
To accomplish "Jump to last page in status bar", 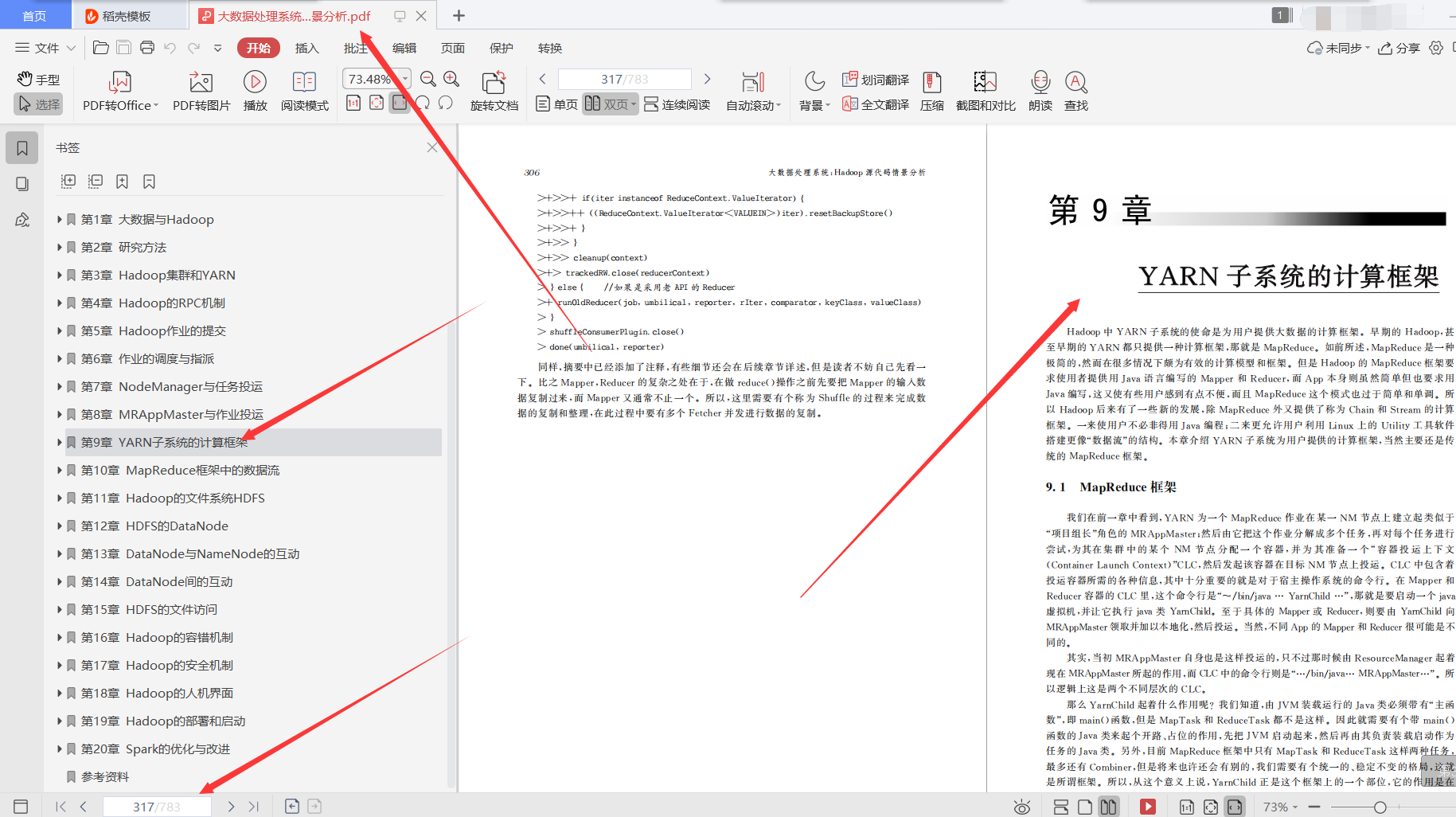I will (254, 807).
